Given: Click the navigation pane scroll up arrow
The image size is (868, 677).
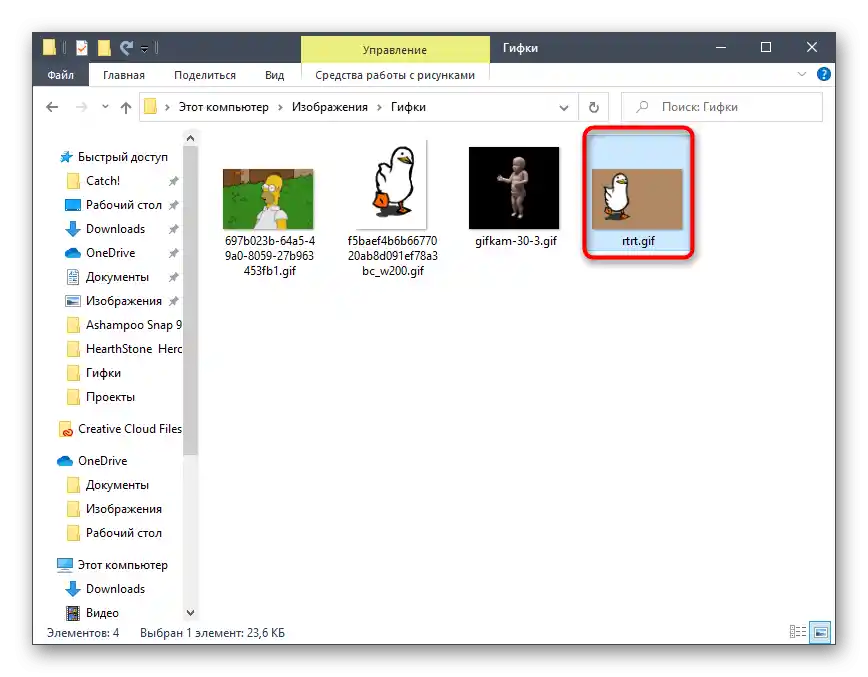Looking at the screenshot, I should tap(190, 138).
